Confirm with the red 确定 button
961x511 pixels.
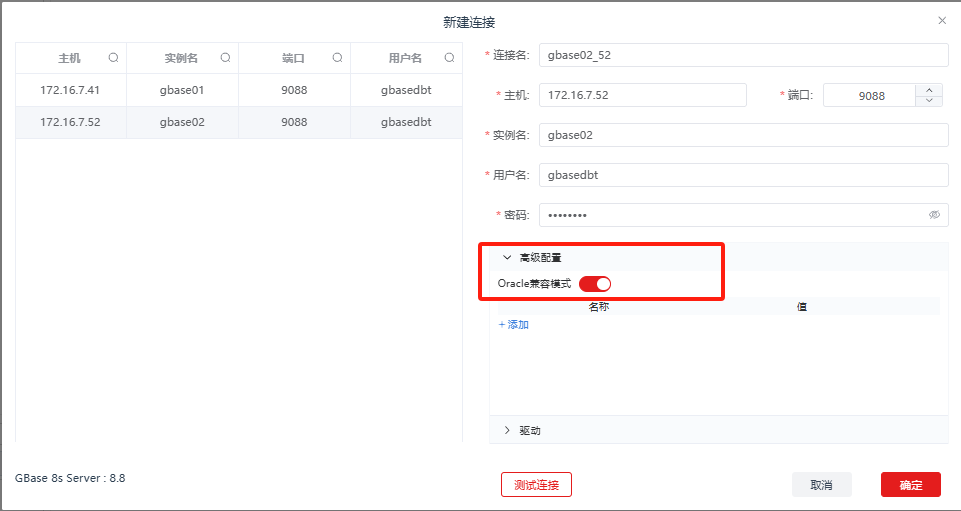910,485
